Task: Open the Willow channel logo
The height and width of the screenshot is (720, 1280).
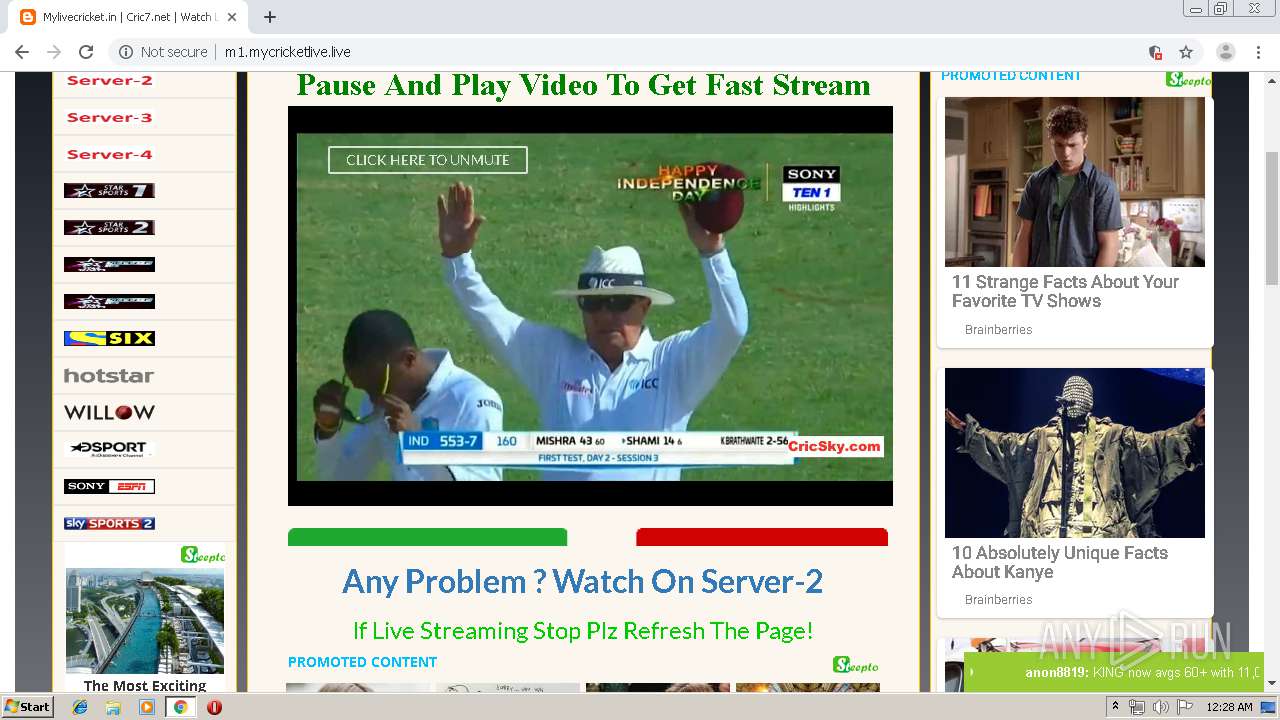Action: coord(109,412)
